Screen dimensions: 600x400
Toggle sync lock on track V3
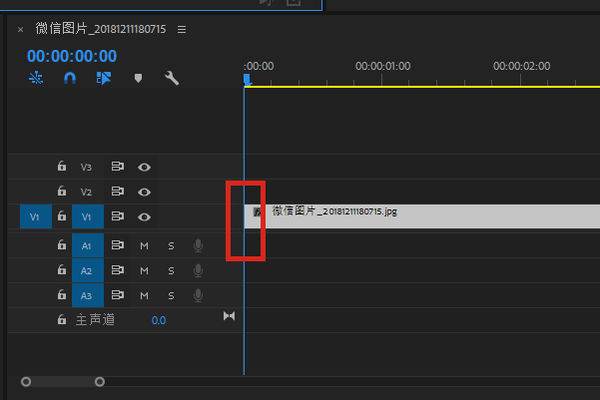[117, 167]
